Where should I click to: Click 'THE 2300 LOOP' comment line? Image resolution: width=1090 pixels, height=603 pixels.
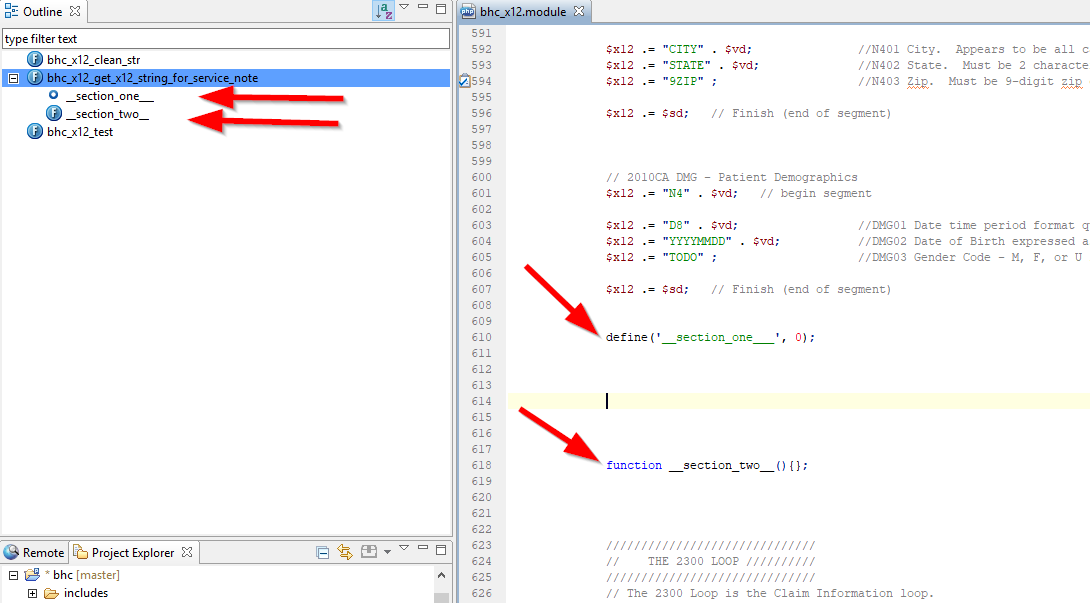coord(710,561)
